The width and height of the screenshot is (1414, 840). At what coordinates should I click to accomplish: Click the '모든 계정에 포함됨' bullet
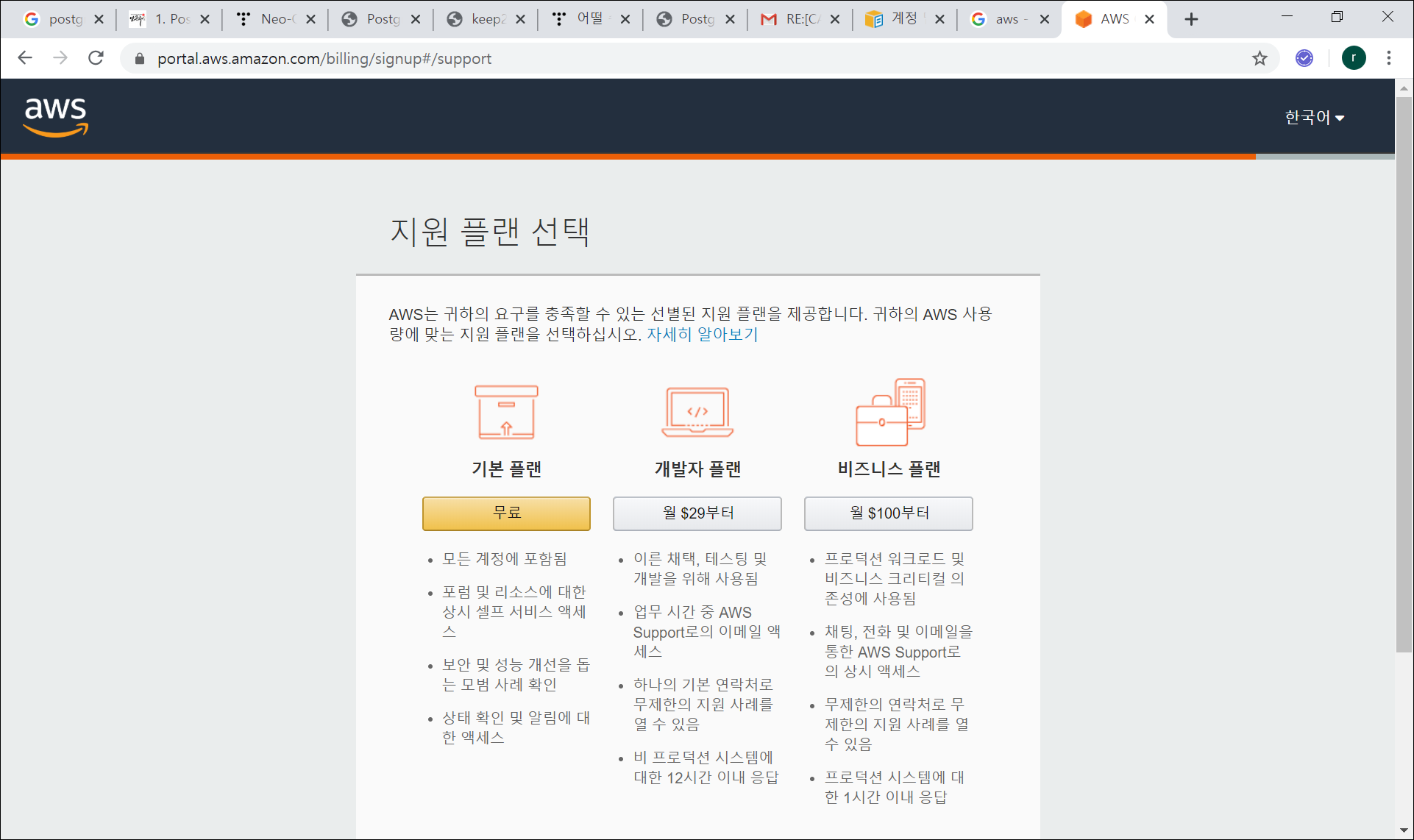[505, 559]
